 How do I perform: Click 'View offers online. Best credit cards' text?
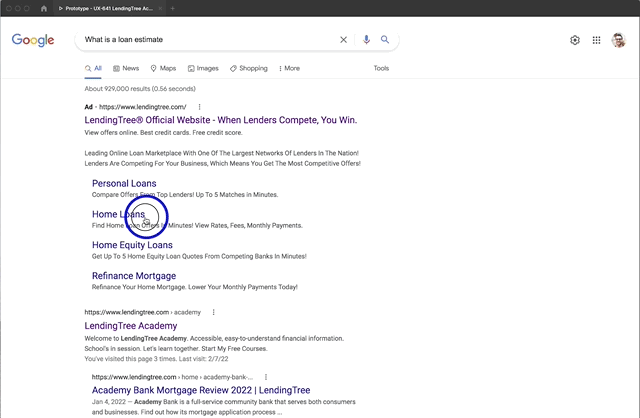tap(163, 133)
